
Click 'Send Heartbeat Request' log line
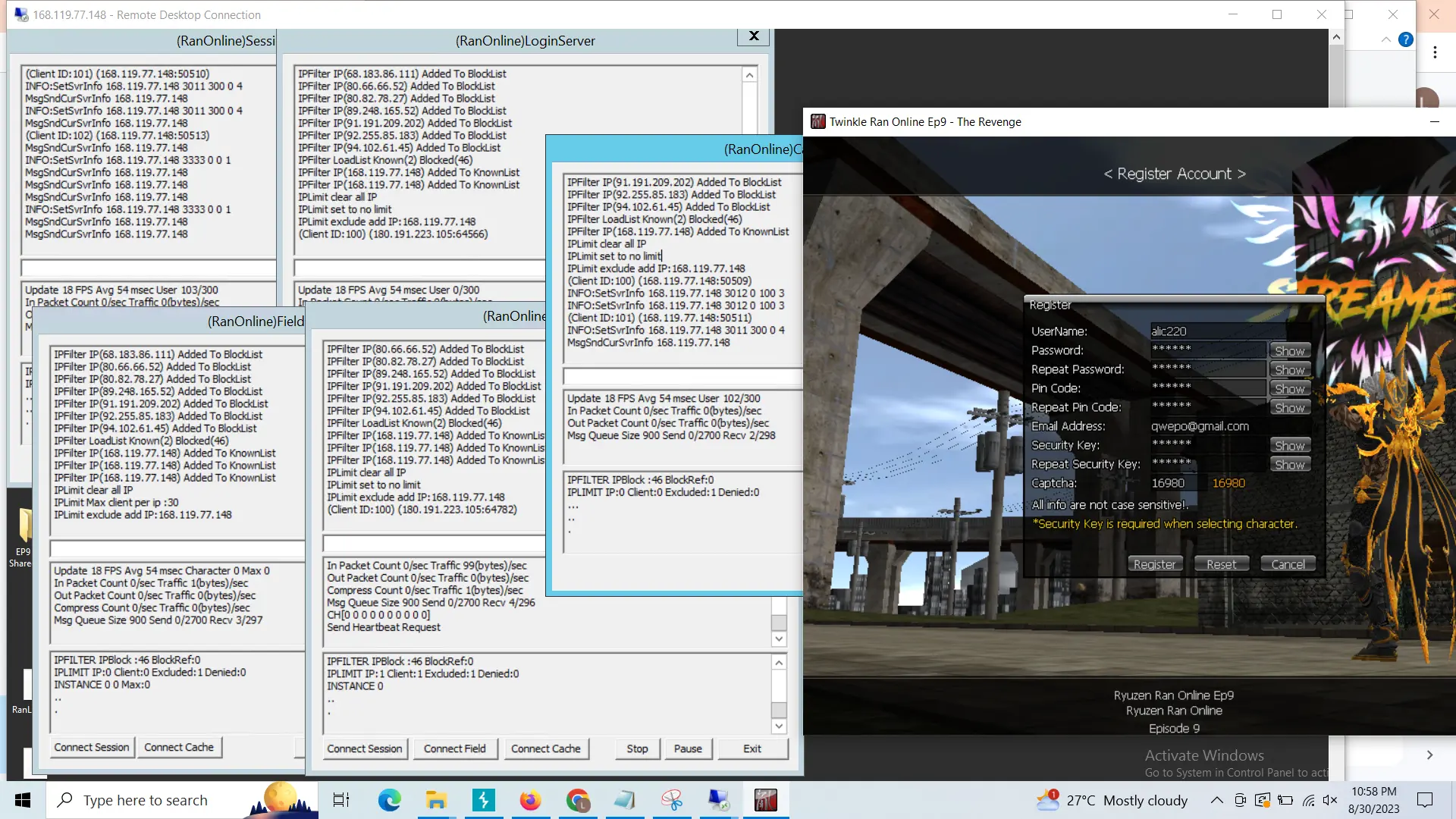point(384,626)
